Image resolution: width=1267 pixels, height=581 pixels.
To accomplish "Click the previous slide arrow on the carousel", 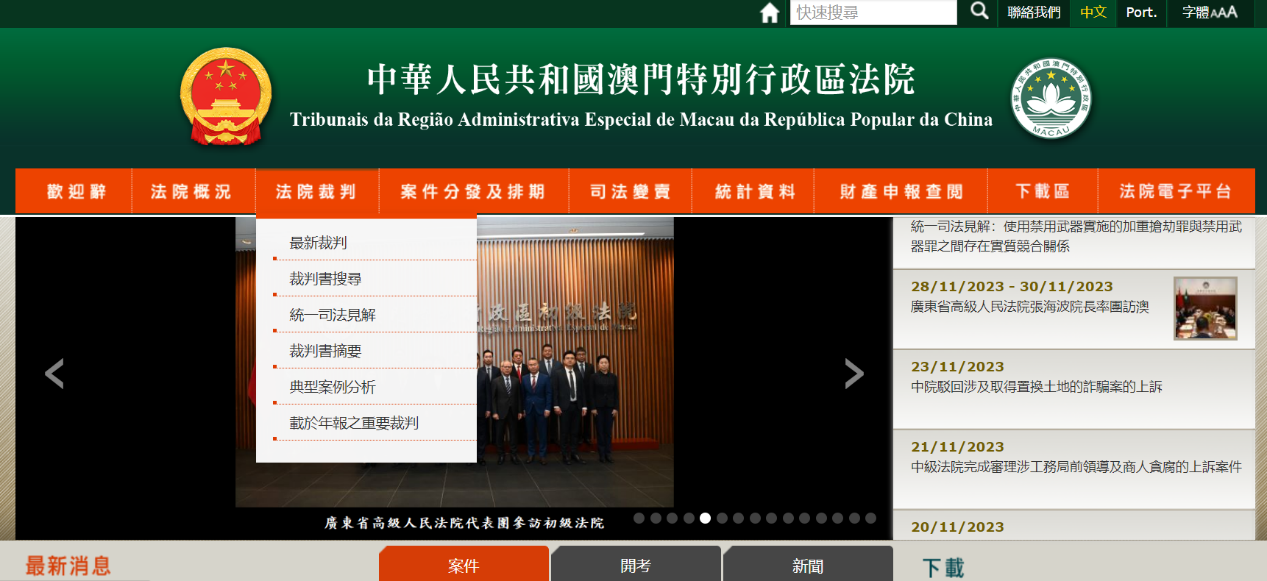I will [53, 373].
